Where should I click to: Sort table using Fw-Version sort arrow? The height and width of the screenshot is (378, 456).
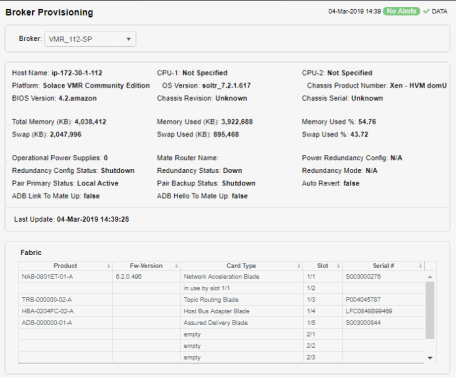tap(176, 266)
